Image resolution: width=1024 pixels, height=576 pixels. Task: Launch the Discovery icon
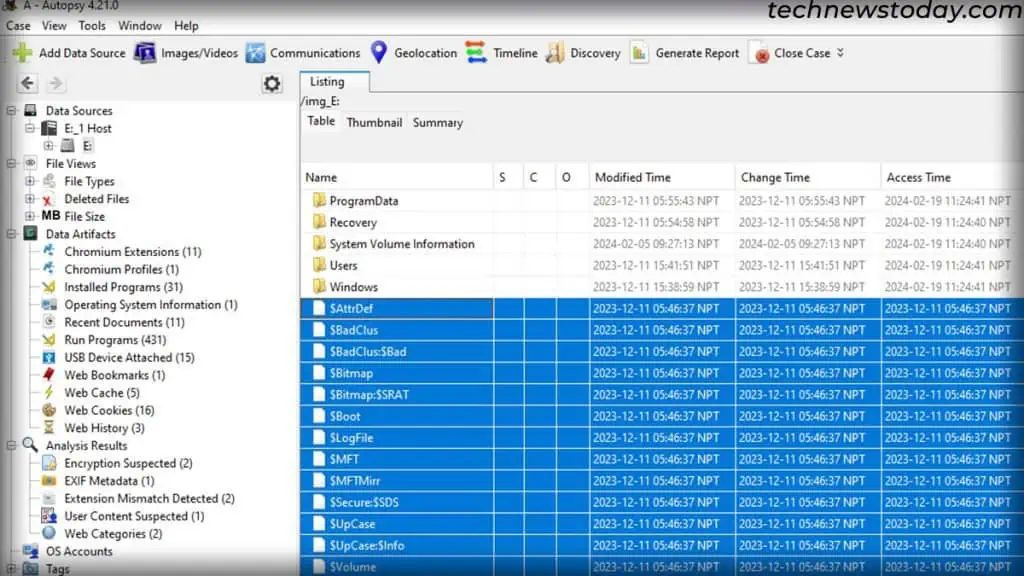[x=555, y=53]
